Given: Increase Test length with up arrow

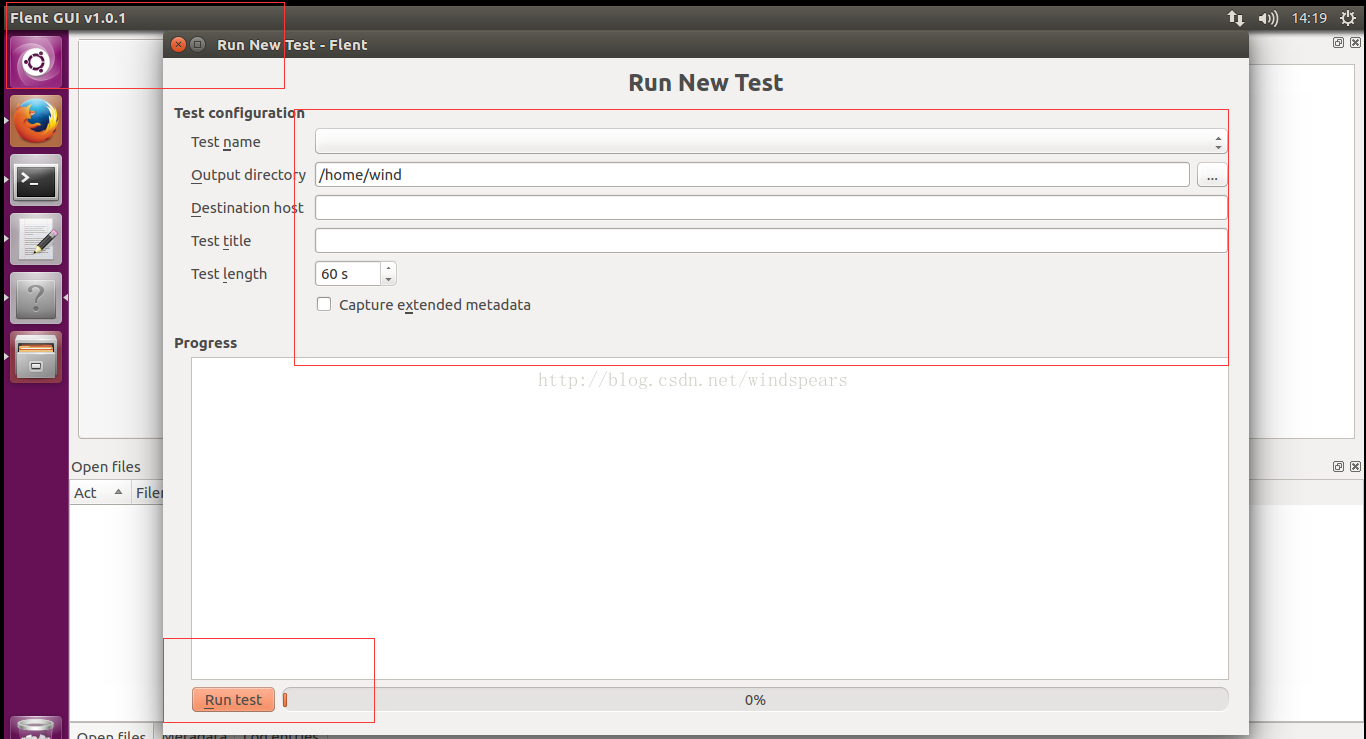Looking at the screenshot, I should [x=388, y=268].
